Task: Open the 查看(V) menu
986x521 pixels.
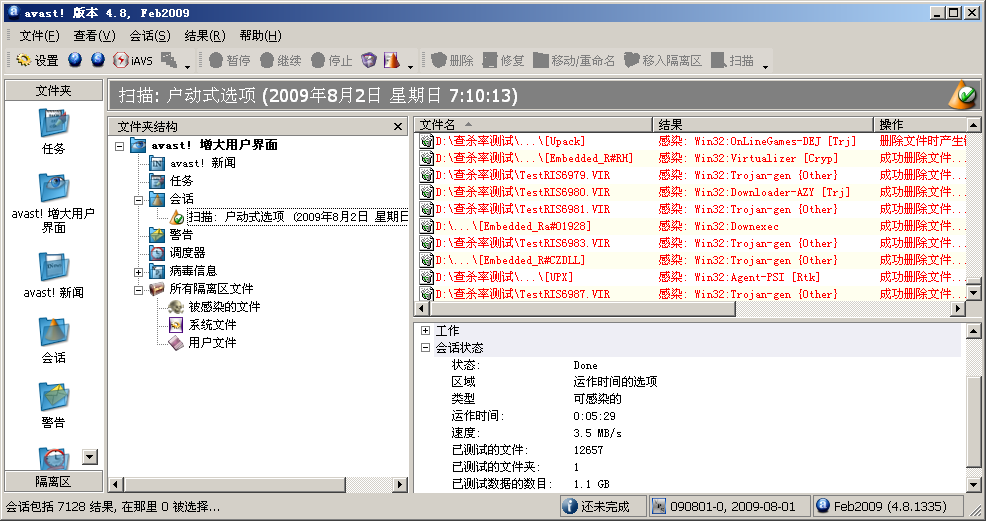Action: tap(94, 36)
